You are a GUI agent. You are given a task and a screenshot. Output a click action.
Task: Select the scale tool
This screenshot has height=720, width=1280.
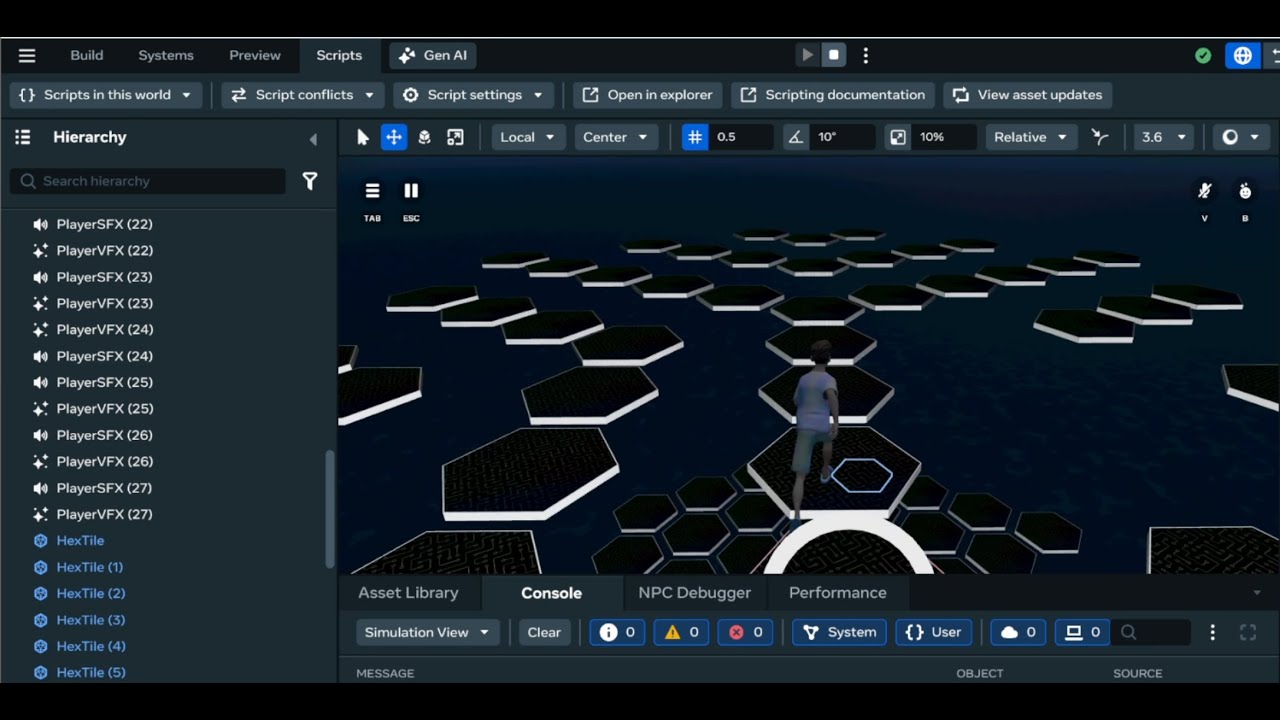455,137
